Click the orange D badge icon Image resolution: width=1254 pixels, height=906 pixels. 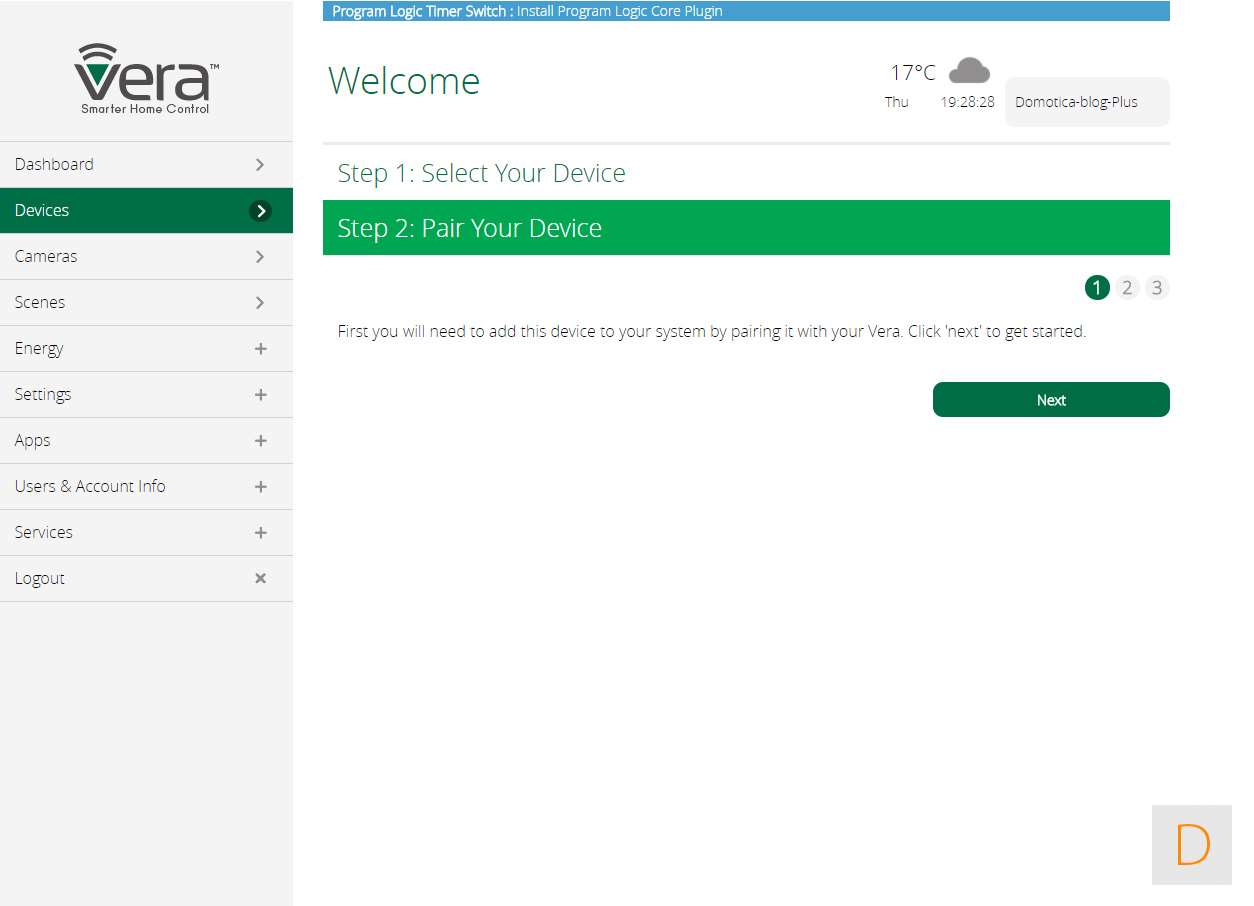(x=1192, y=845)
